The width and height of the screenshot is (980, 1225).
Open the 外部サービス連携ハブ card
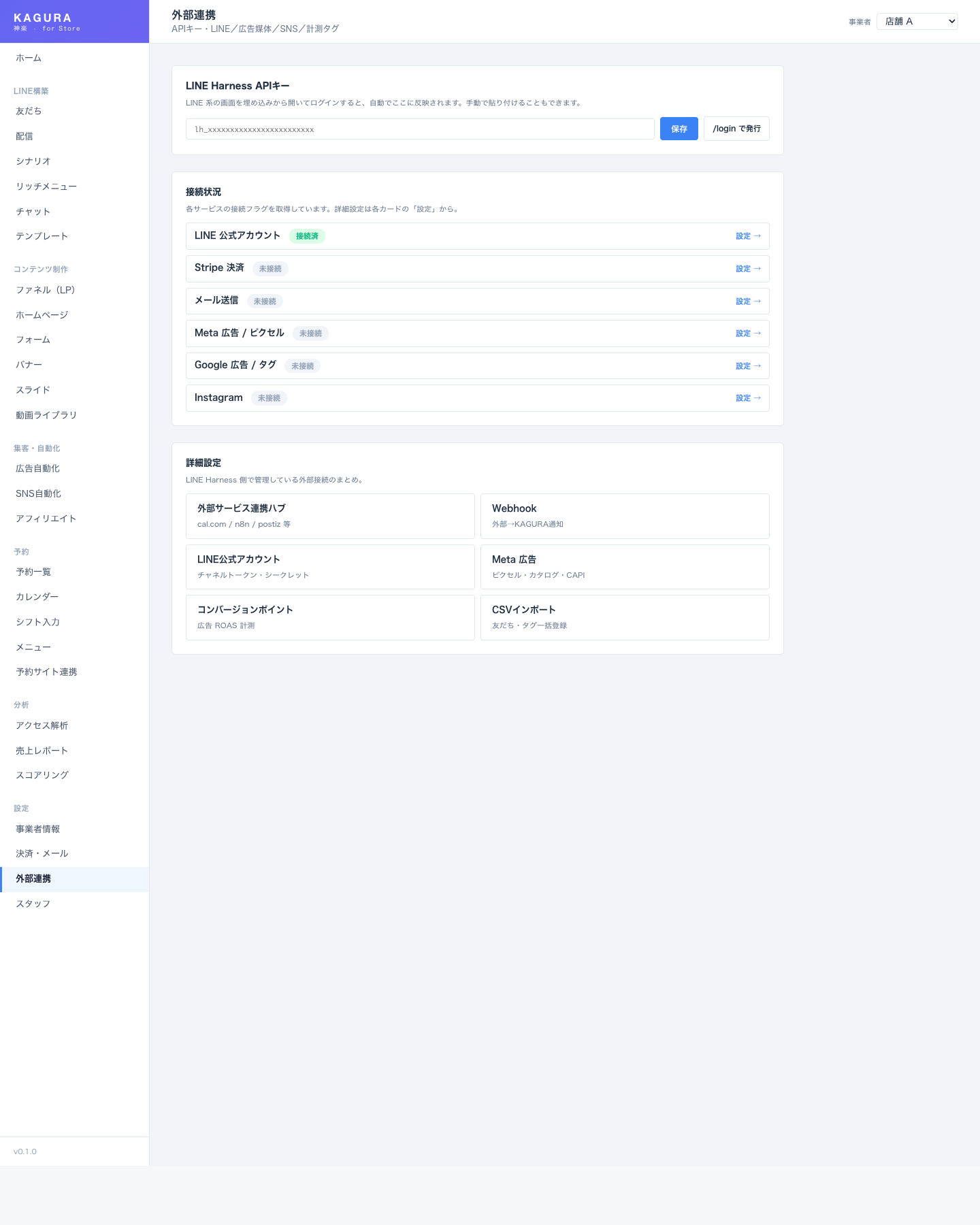[x=330, y=516]
